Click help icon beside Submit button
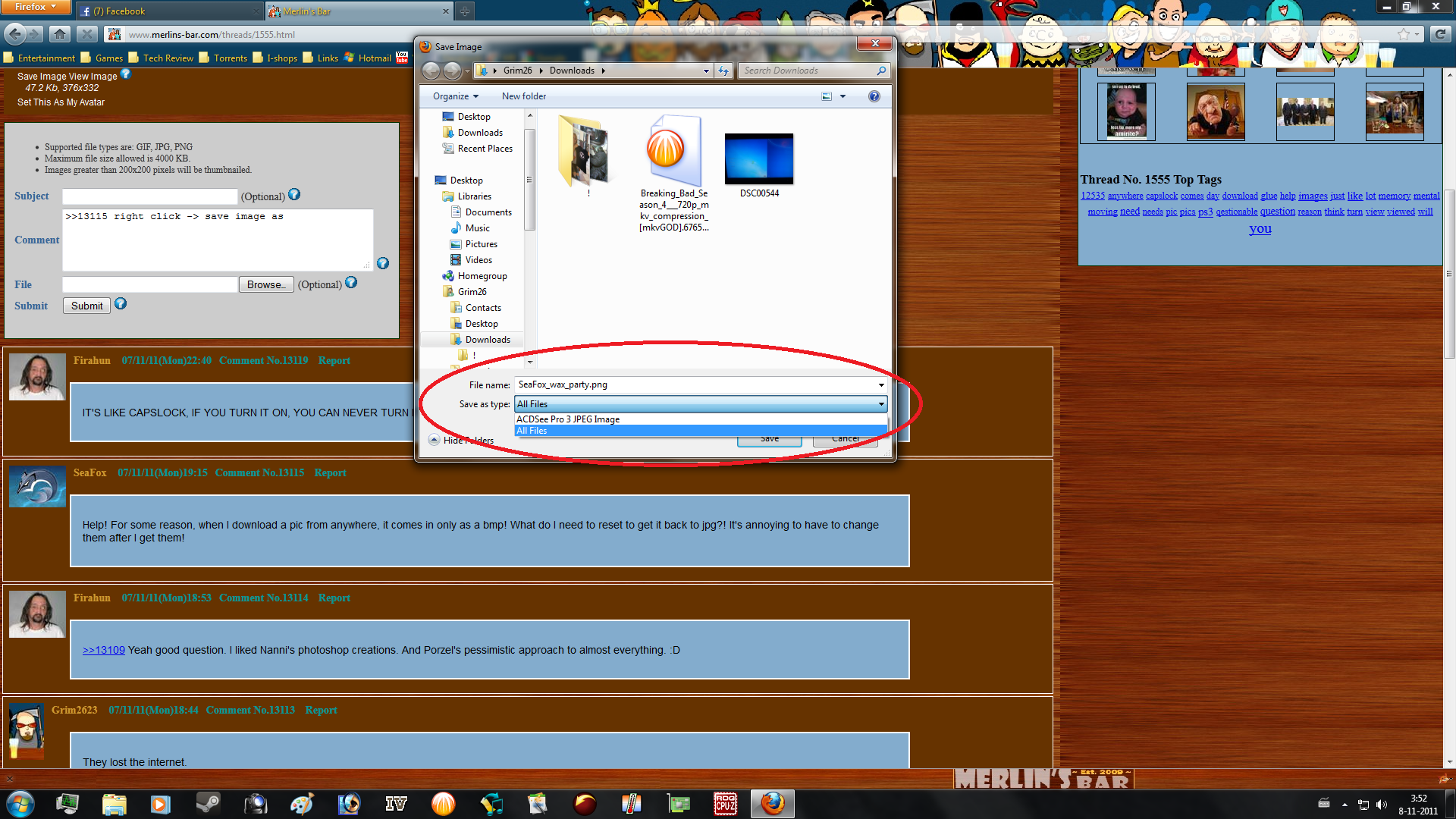The height and width of the screenshot is (819, 1456). pos(121,304)
